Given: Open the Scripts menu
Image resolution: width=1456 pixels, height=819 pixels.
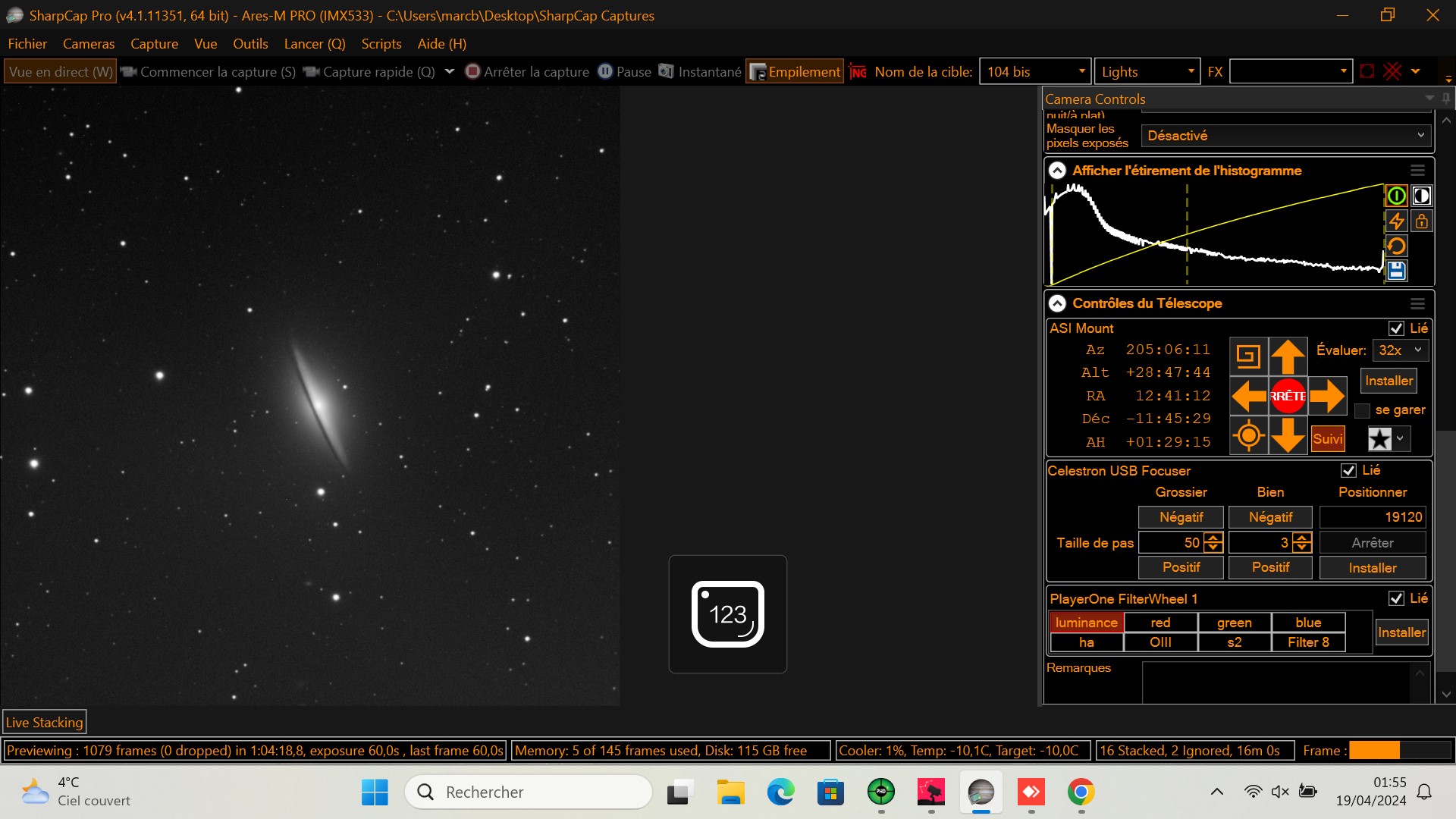Looking at the screenshot, I should (x=381, y=44).
